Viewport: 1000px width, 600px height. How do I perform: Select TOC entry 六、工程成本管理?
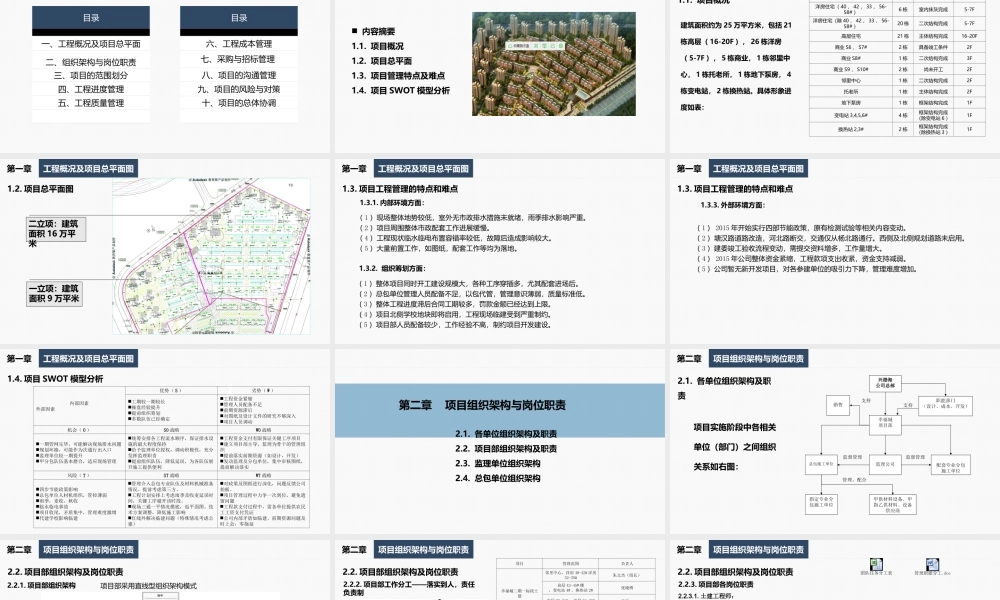[x=237, y=44]
